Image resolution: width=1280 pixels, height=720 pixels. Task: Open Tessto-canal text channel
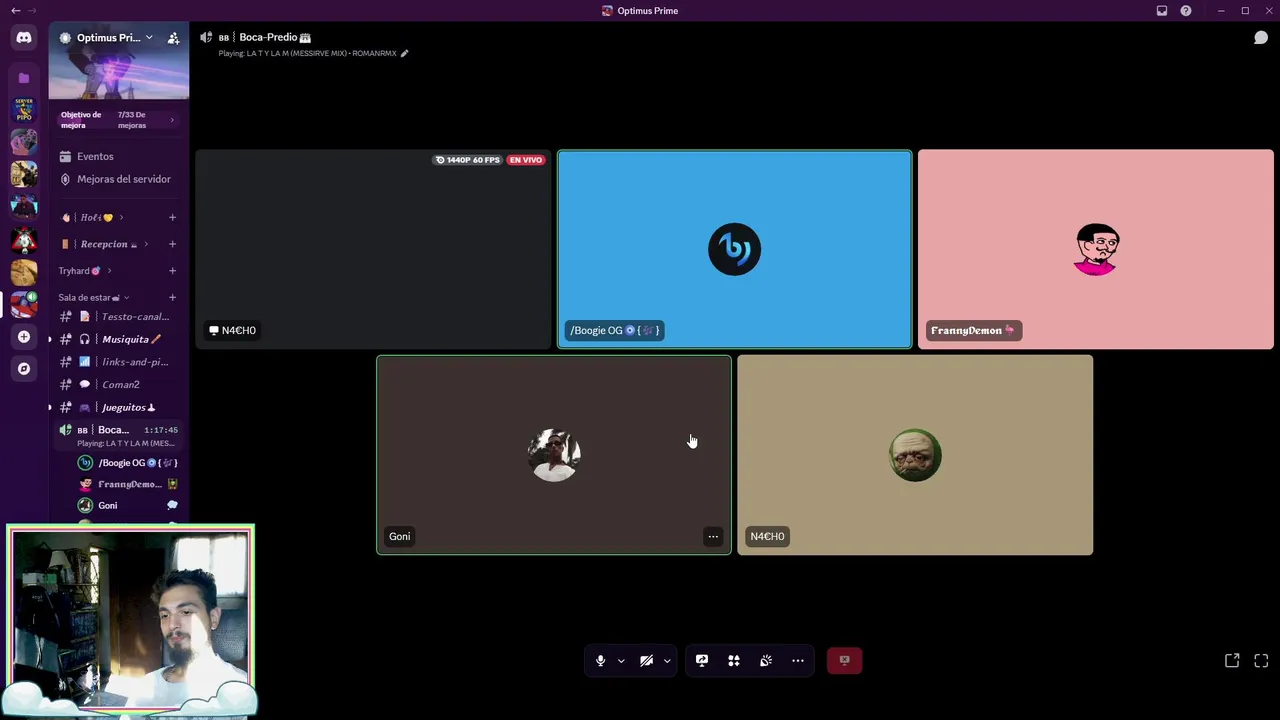118,316
